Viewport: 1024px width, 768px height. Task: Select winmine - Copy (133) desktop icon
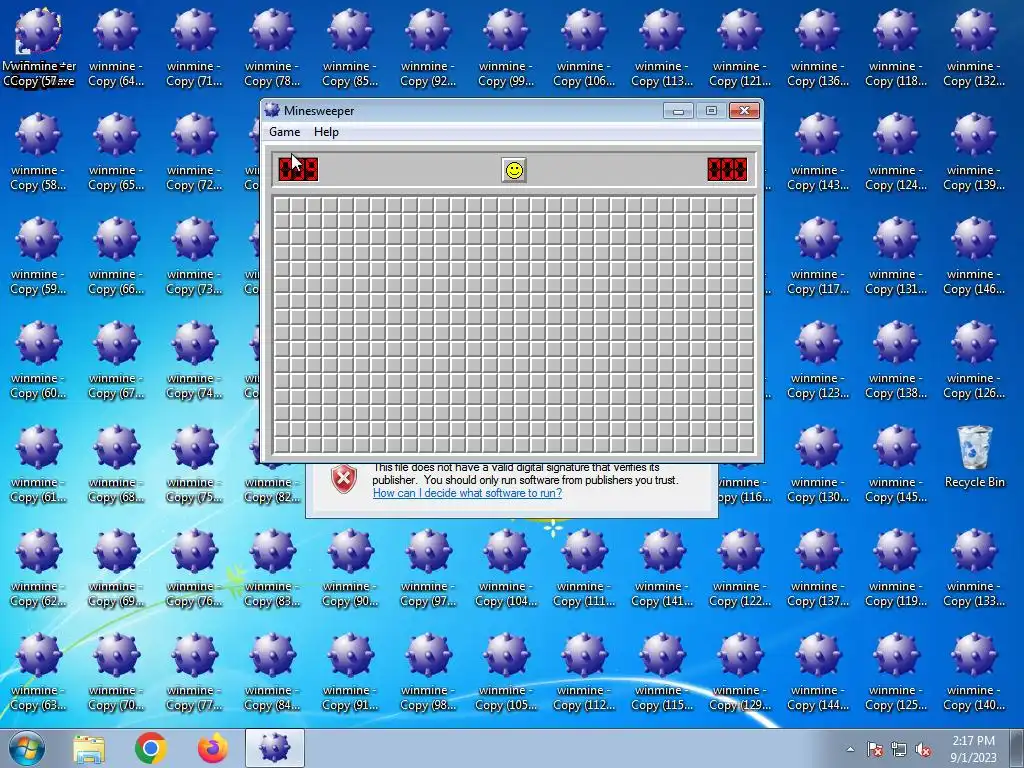tap(974, 568)
